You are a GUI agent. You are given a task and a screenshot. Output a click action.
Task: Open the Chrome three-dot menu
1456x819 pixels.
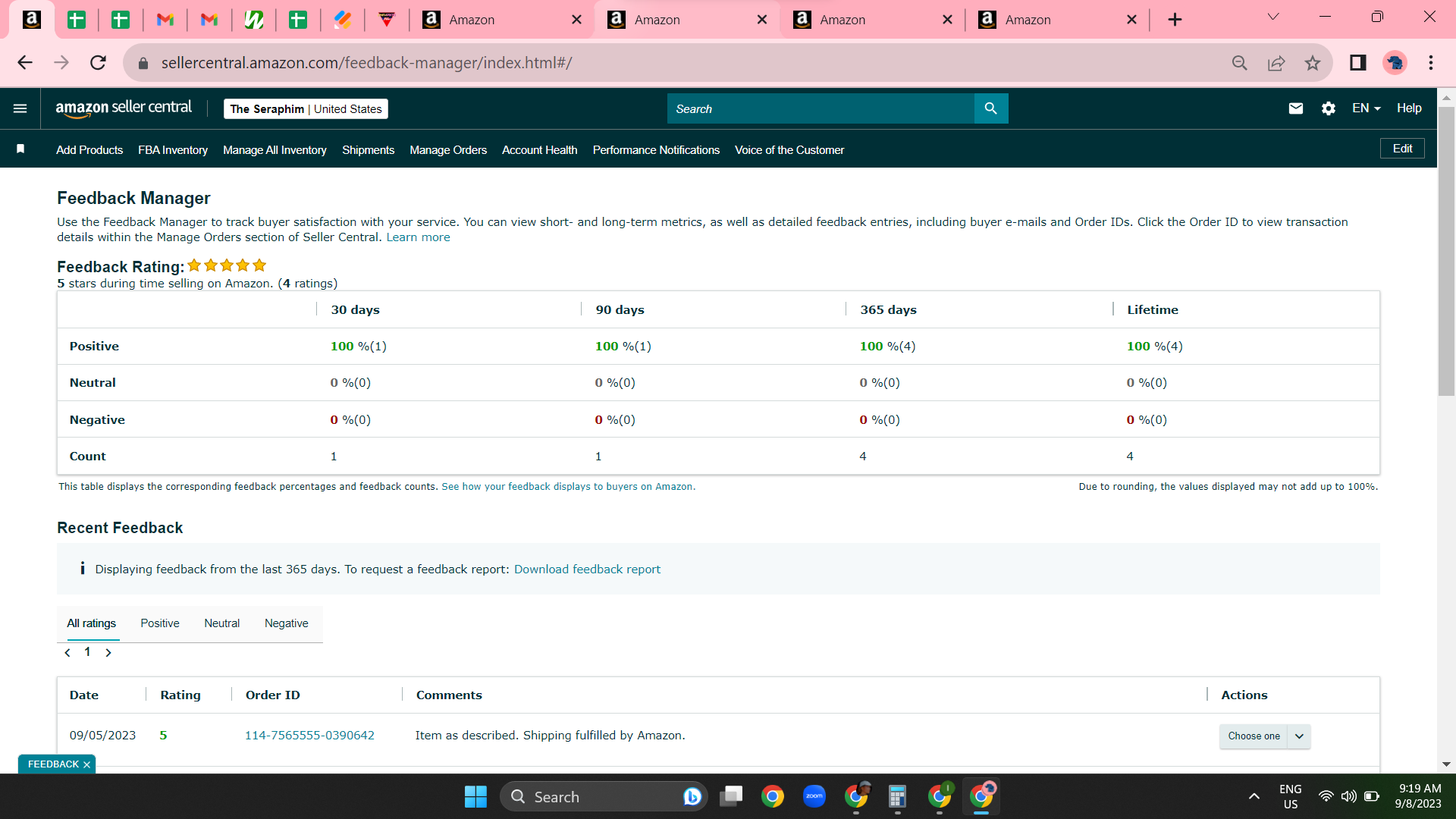tap(1431, 63)
